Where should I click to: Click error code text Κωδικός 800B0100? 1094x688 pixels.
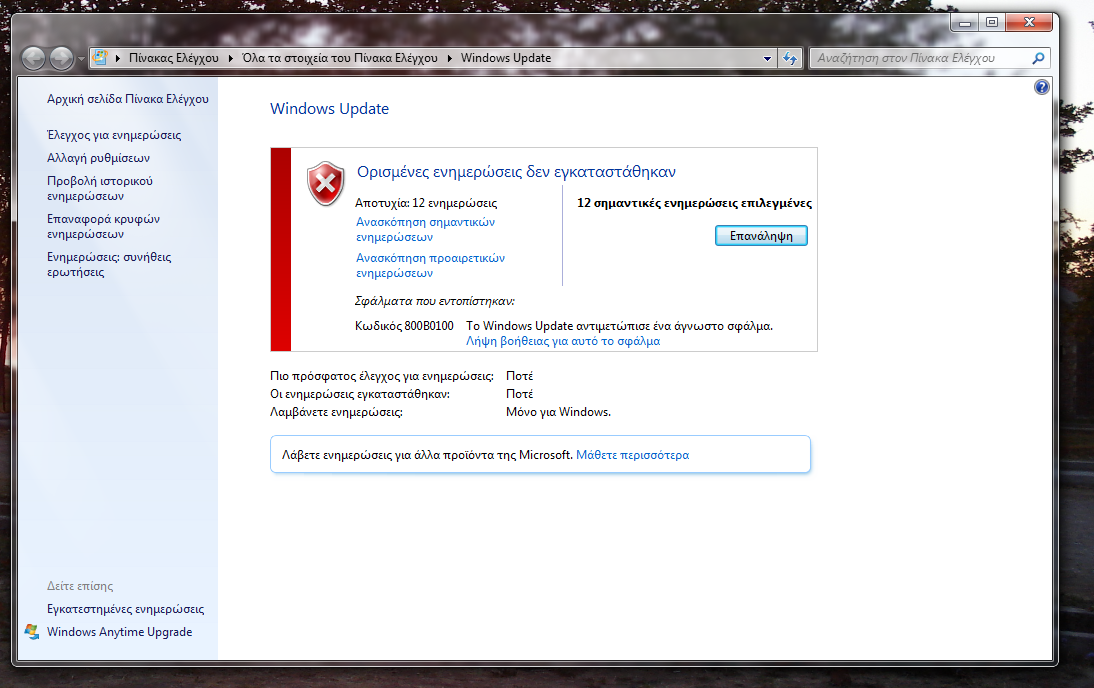click(404, 326)
